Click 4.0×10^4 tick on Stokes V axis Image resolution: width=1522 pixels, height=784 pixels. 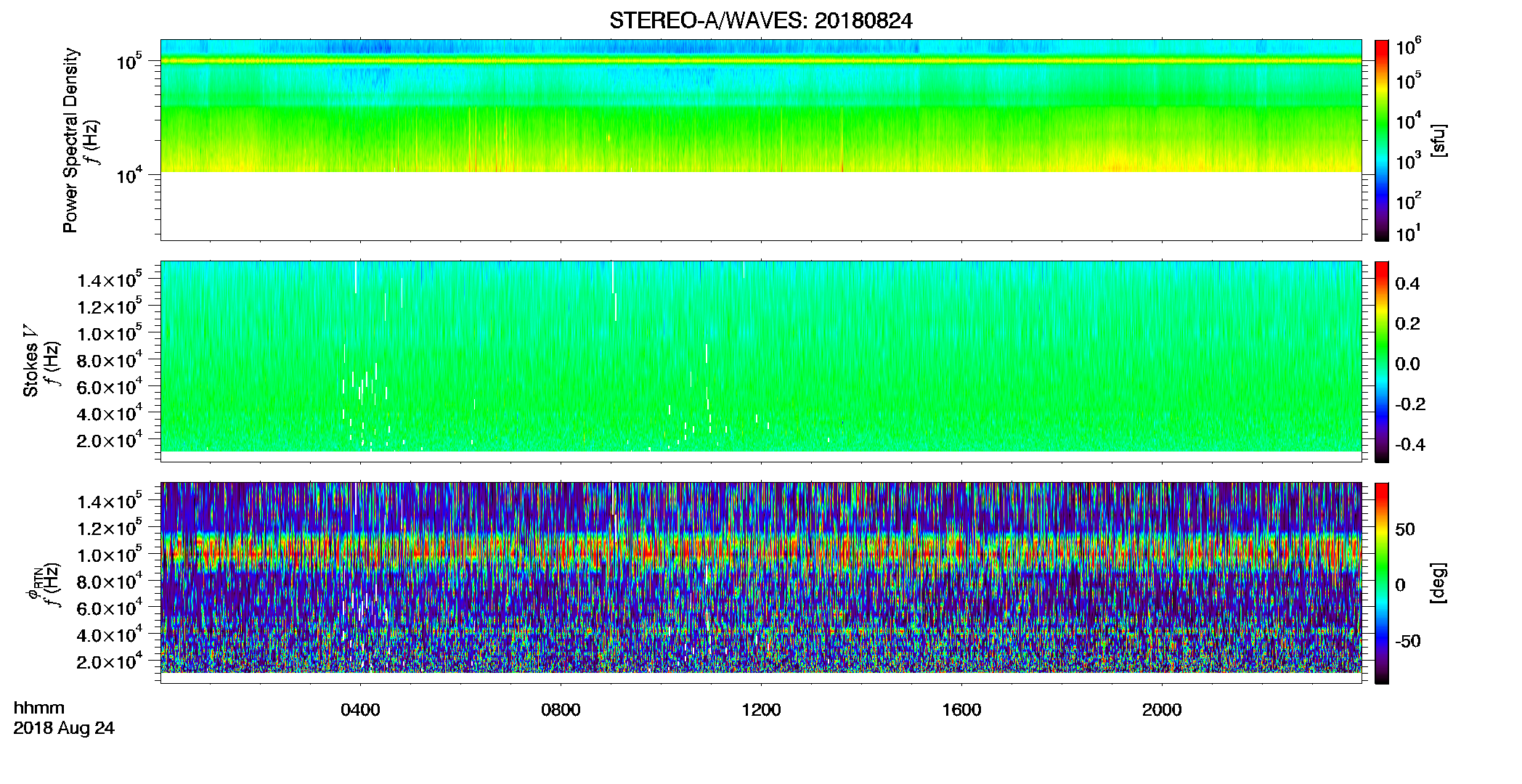click(110, 412)
